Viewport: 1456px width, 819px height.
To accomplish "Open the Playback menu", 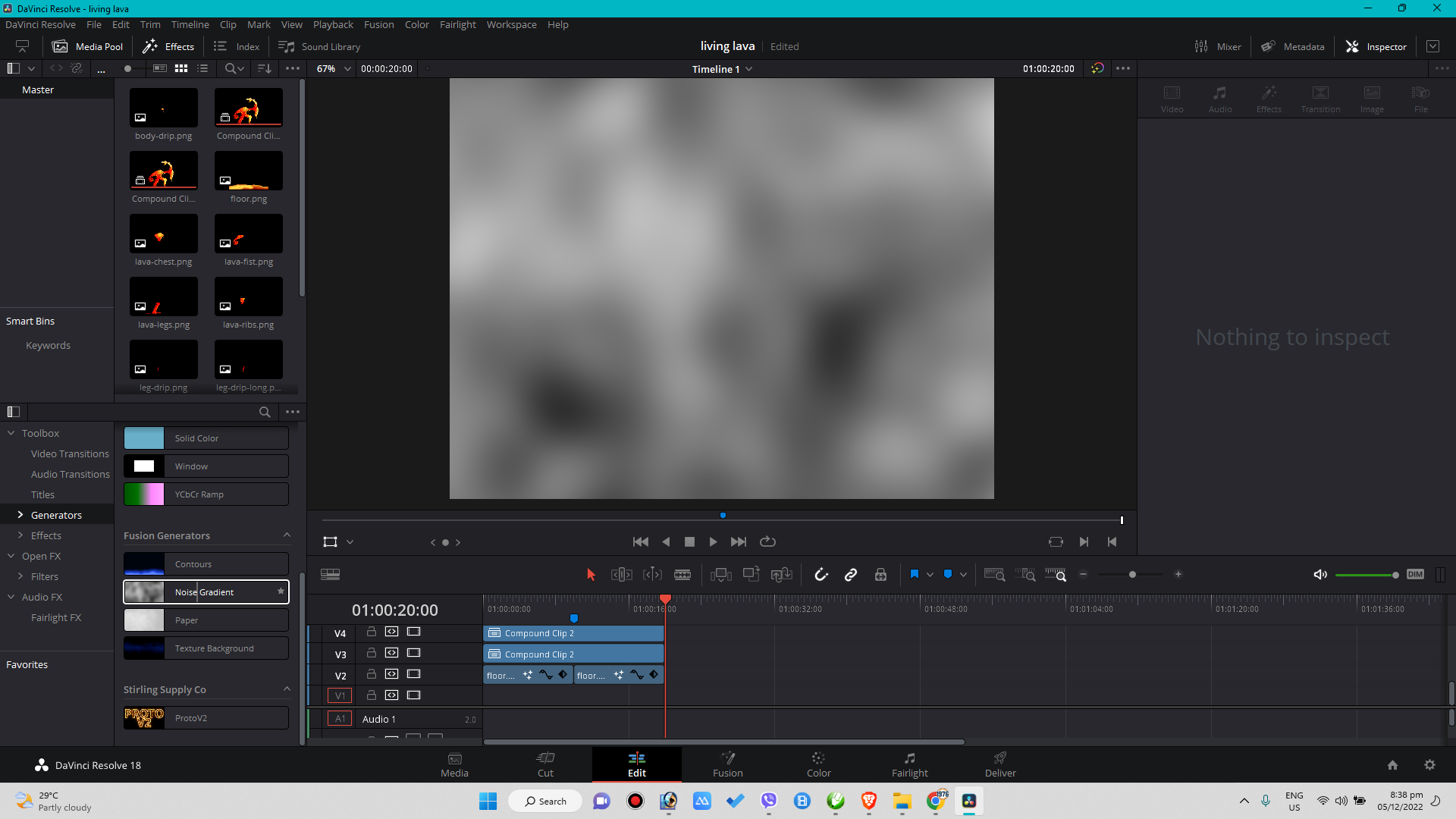I will click(x=333, y=24).
